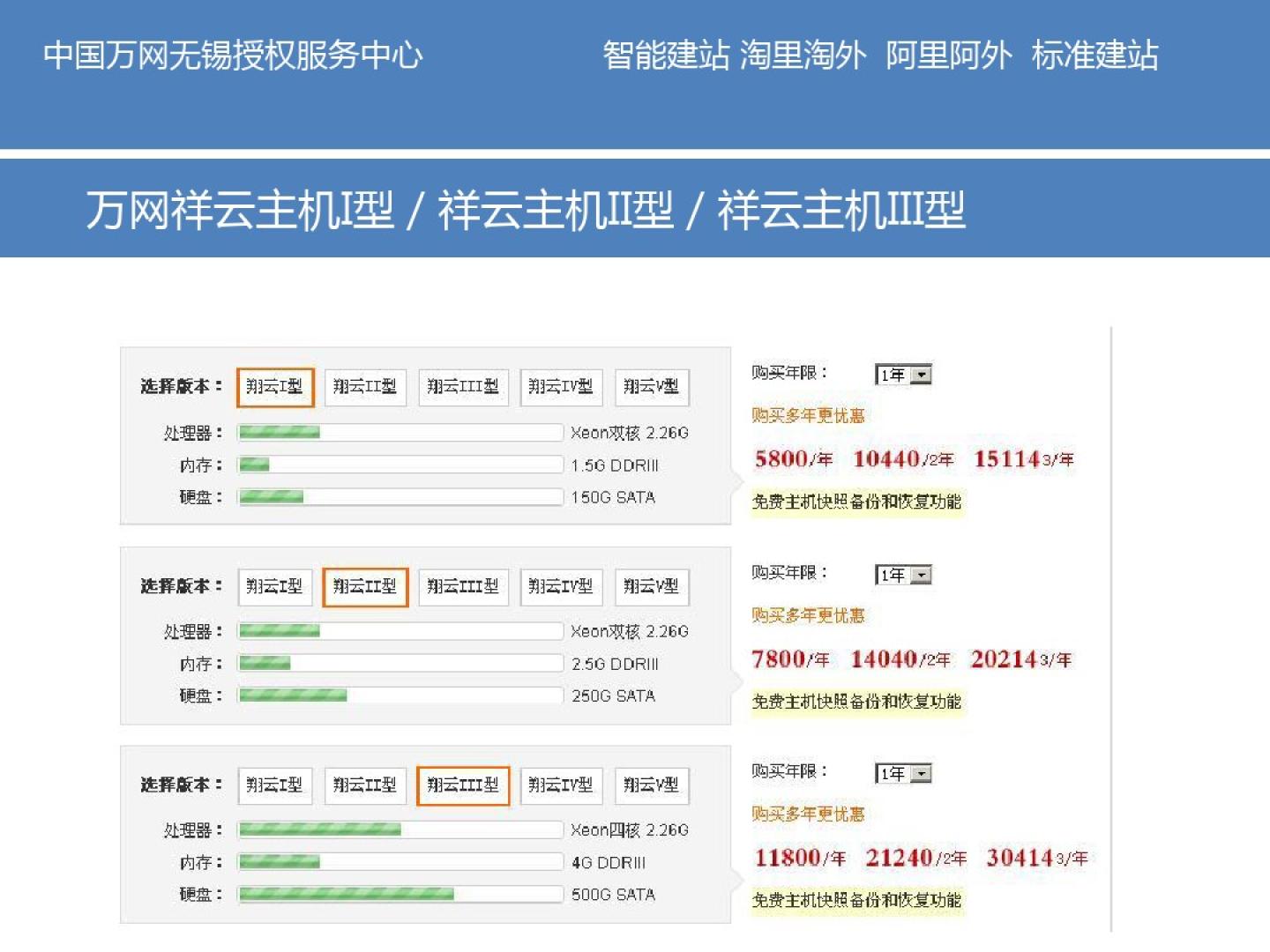Click the processor bar for Xeon四核 2.26G

pyautogui.click(x=400, y=830)
